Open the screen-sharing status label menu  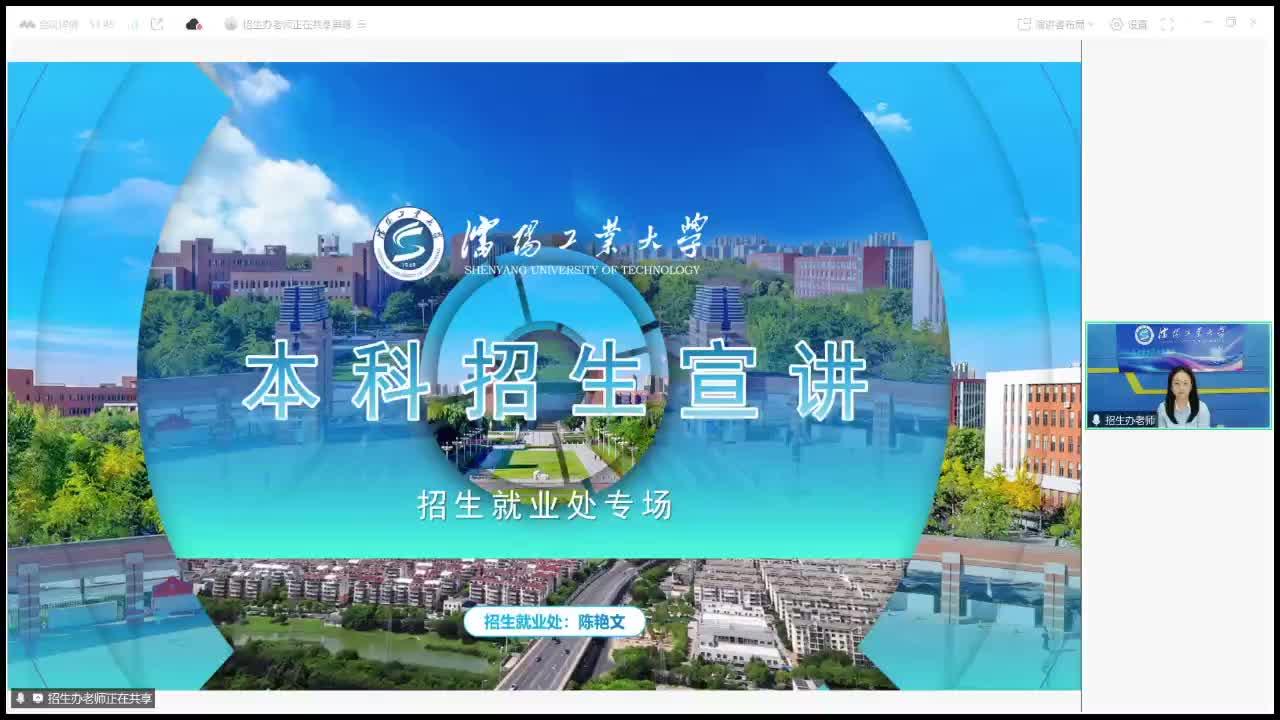[295, 24]
